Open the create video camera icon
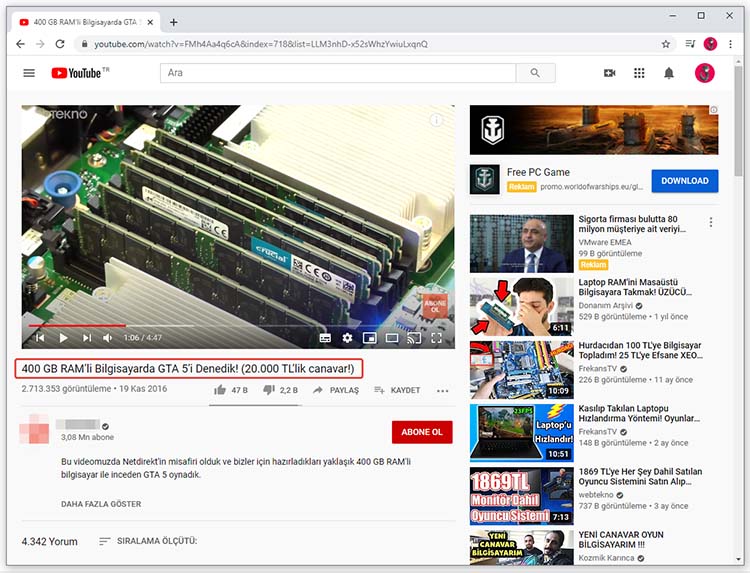This screenshot has width=750, height=573. click(610, 73)
